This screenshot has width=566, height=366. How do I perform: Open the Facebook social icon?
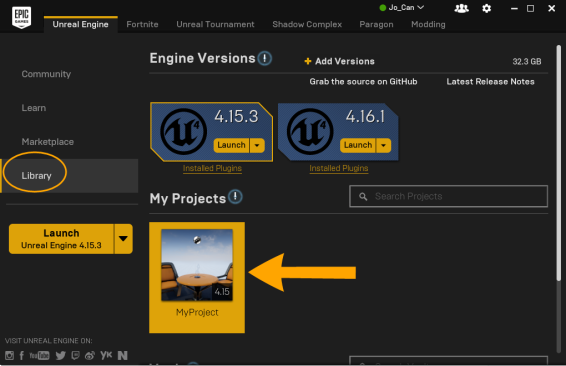click(22, 356)
